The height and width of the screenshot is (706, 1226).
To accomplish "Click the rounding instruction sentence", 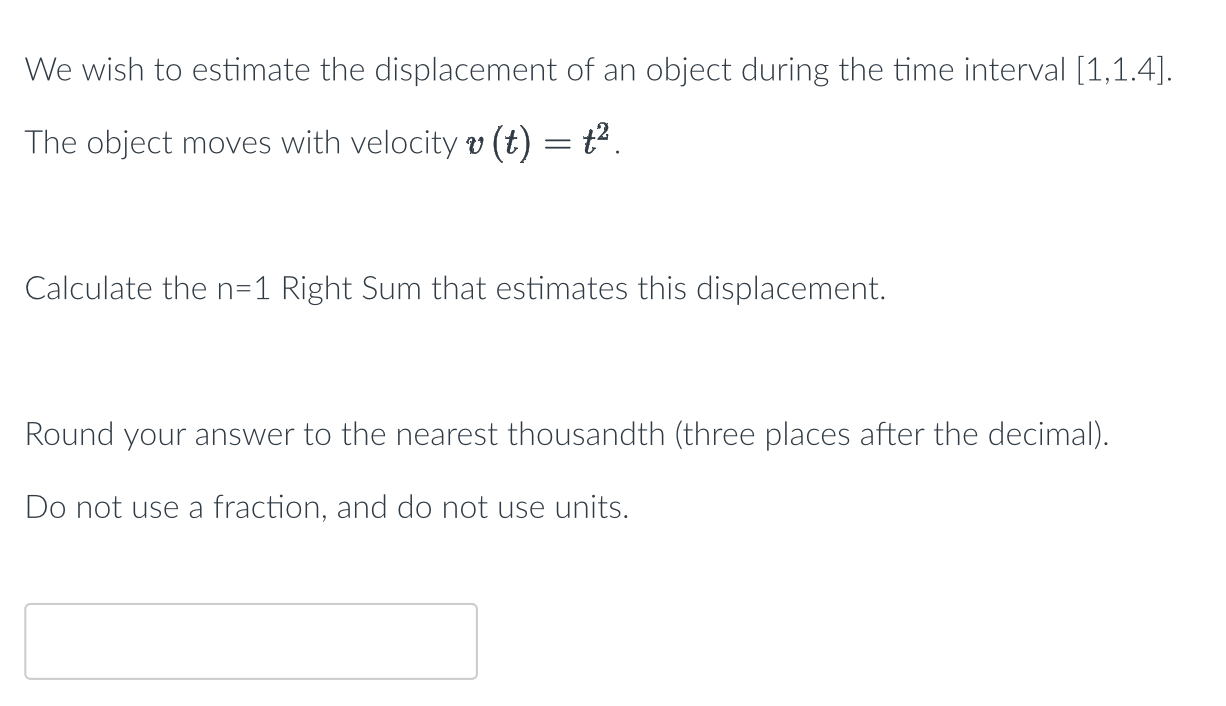I will (x=568, y=434).
